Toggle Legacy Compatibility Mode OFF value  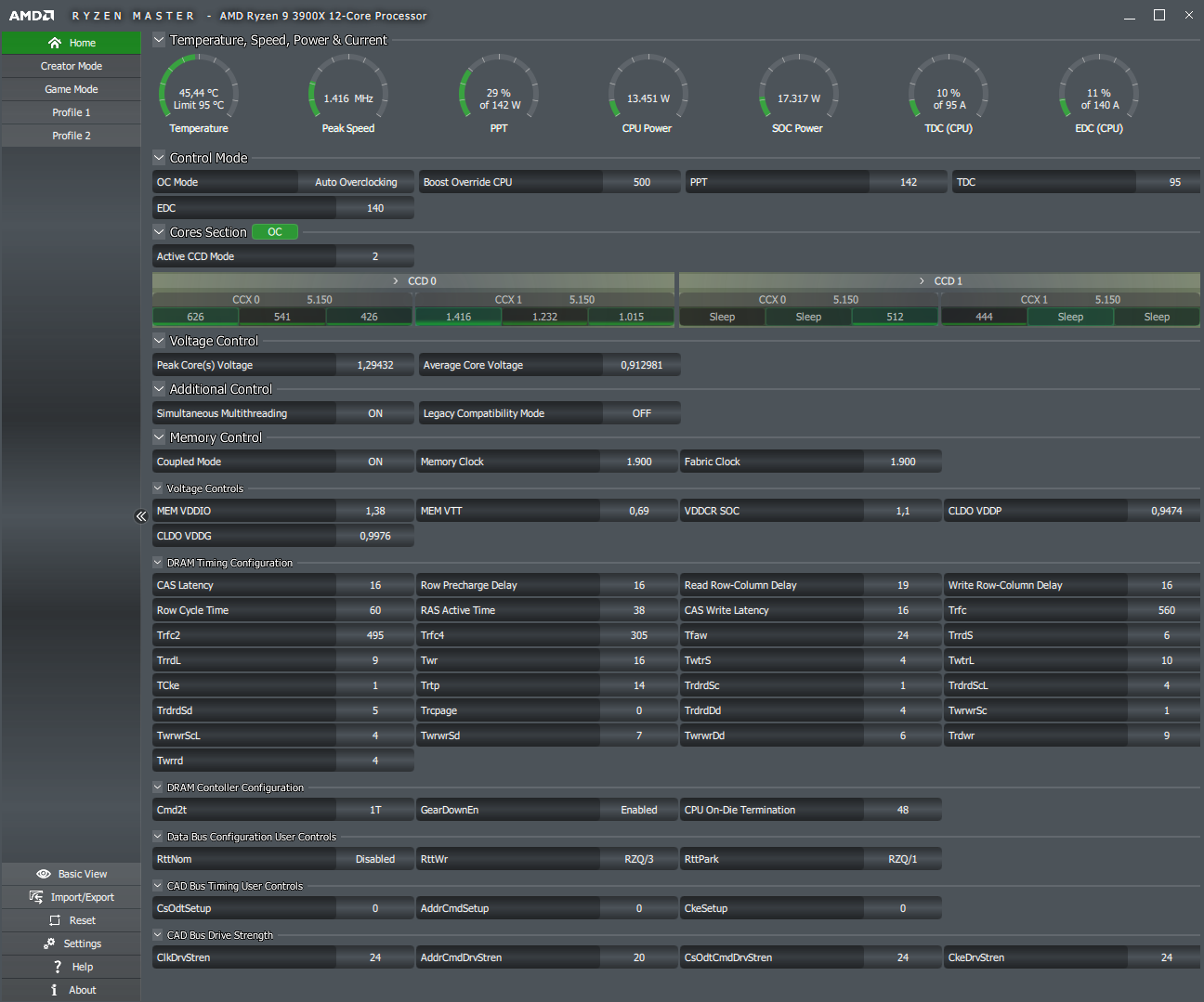coord(642,413)
